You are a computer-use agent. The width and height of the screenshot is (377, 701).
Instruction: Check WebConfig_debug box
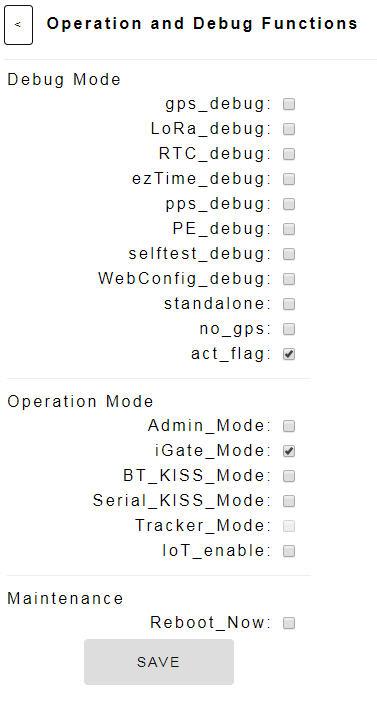(x=289, y=279)
